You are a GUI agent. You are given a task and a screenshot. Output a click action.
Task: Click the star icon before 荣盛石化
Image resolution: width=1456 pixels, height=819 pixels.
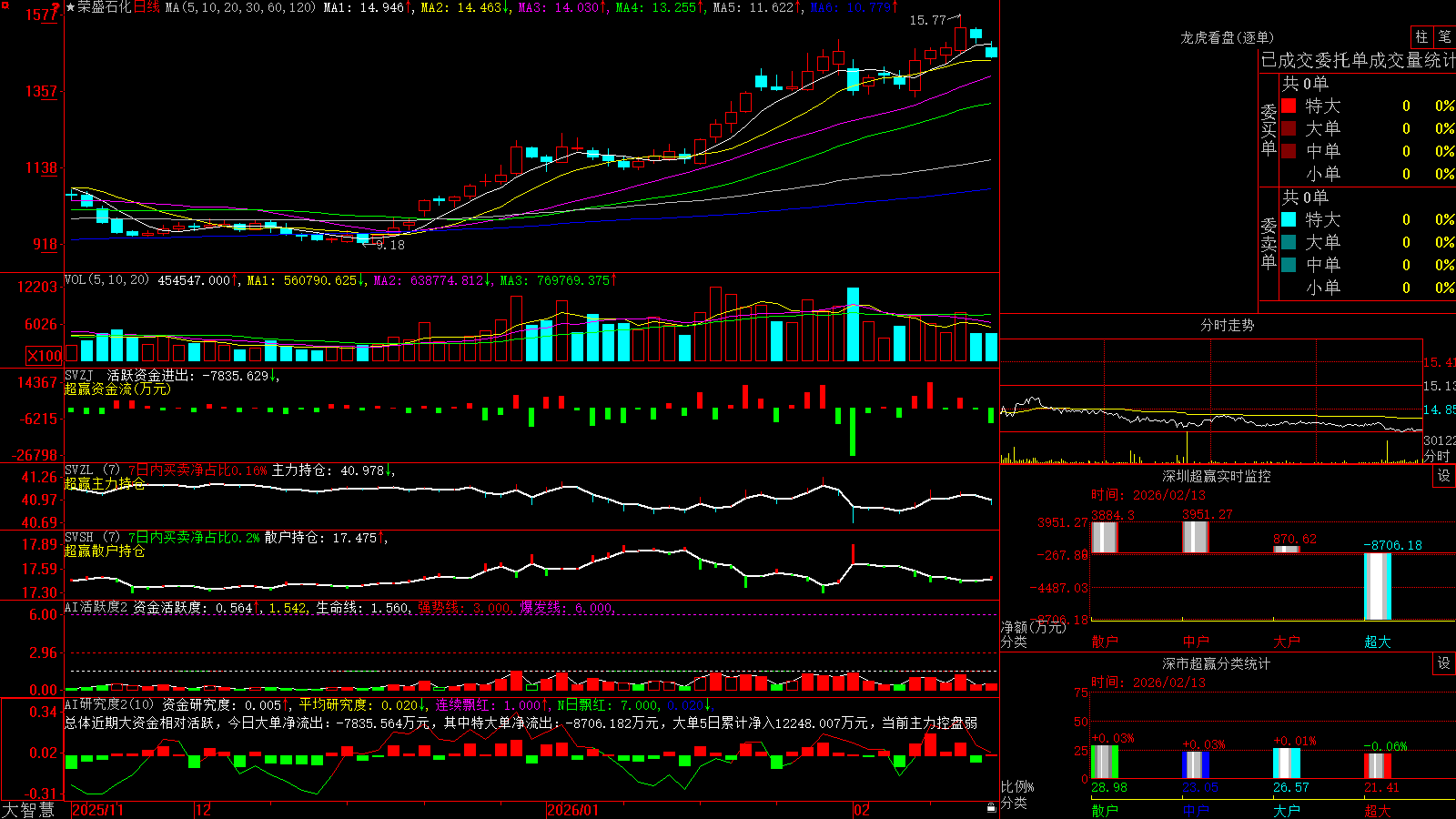point(70,7)
